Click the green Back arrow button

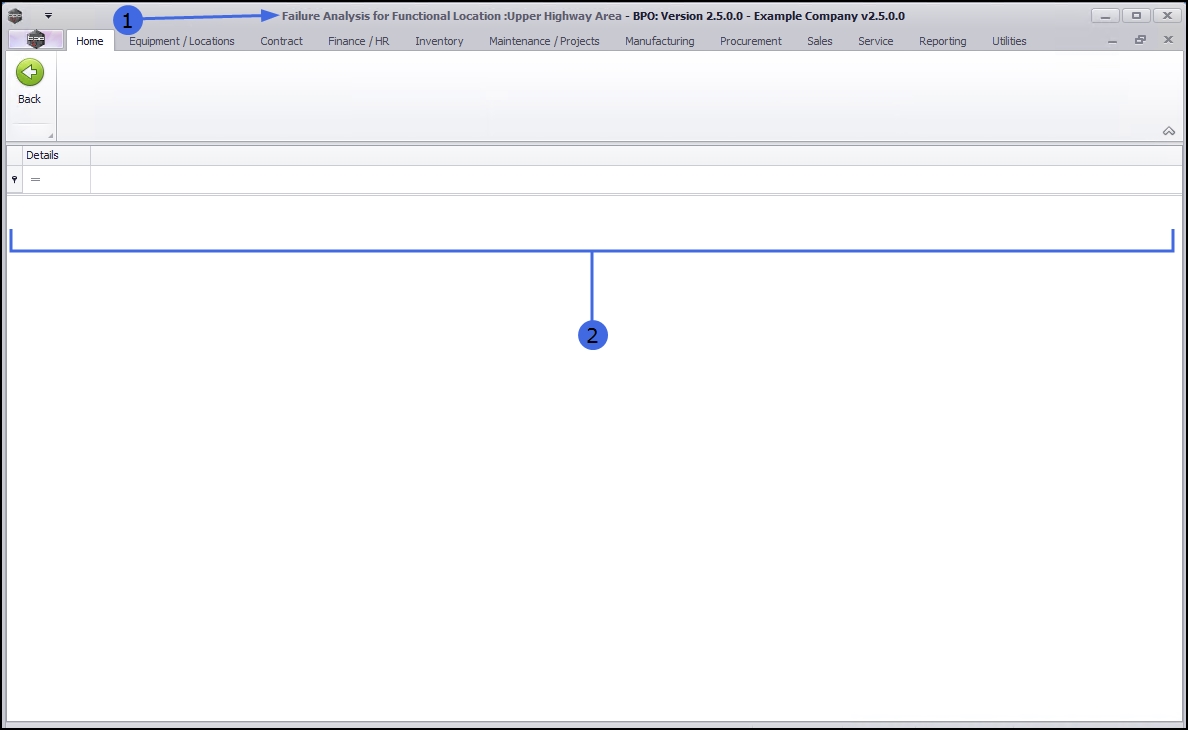tap(30, 73)
